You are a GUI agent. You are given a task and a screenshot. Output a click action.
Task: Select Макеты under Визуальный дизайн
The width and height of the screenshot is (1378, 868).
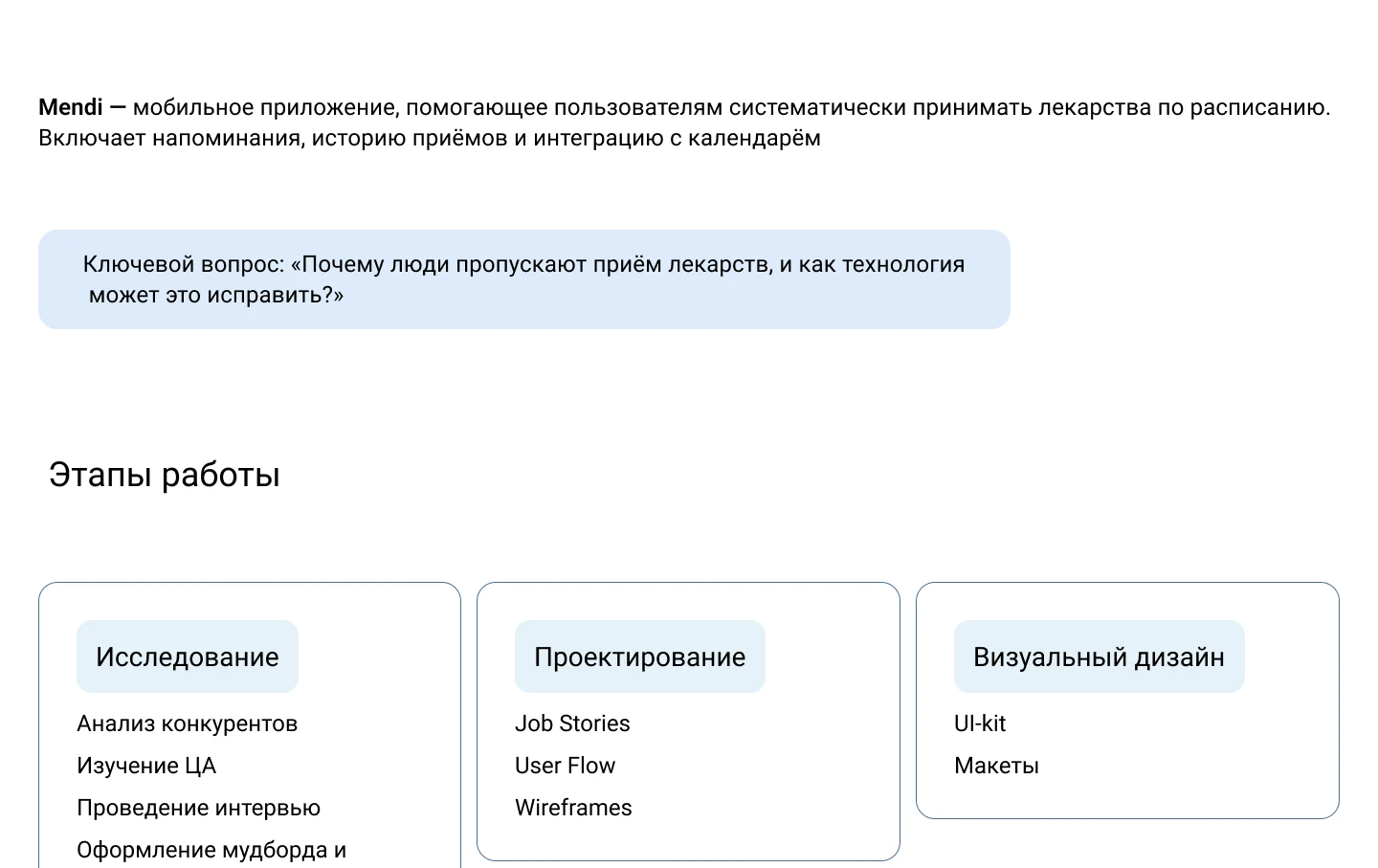996,766
